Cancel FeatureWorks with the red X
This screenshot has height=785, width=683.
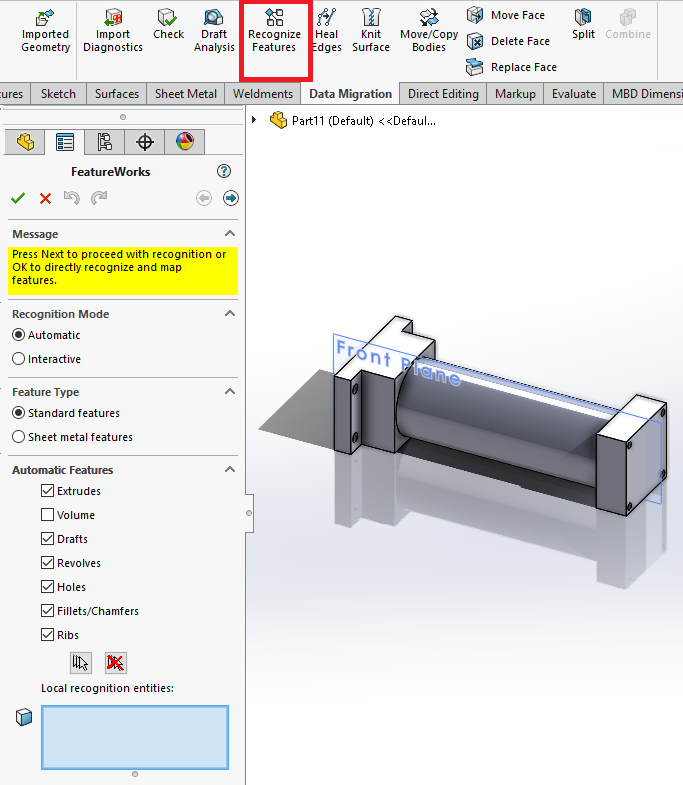tap(45, 198)
